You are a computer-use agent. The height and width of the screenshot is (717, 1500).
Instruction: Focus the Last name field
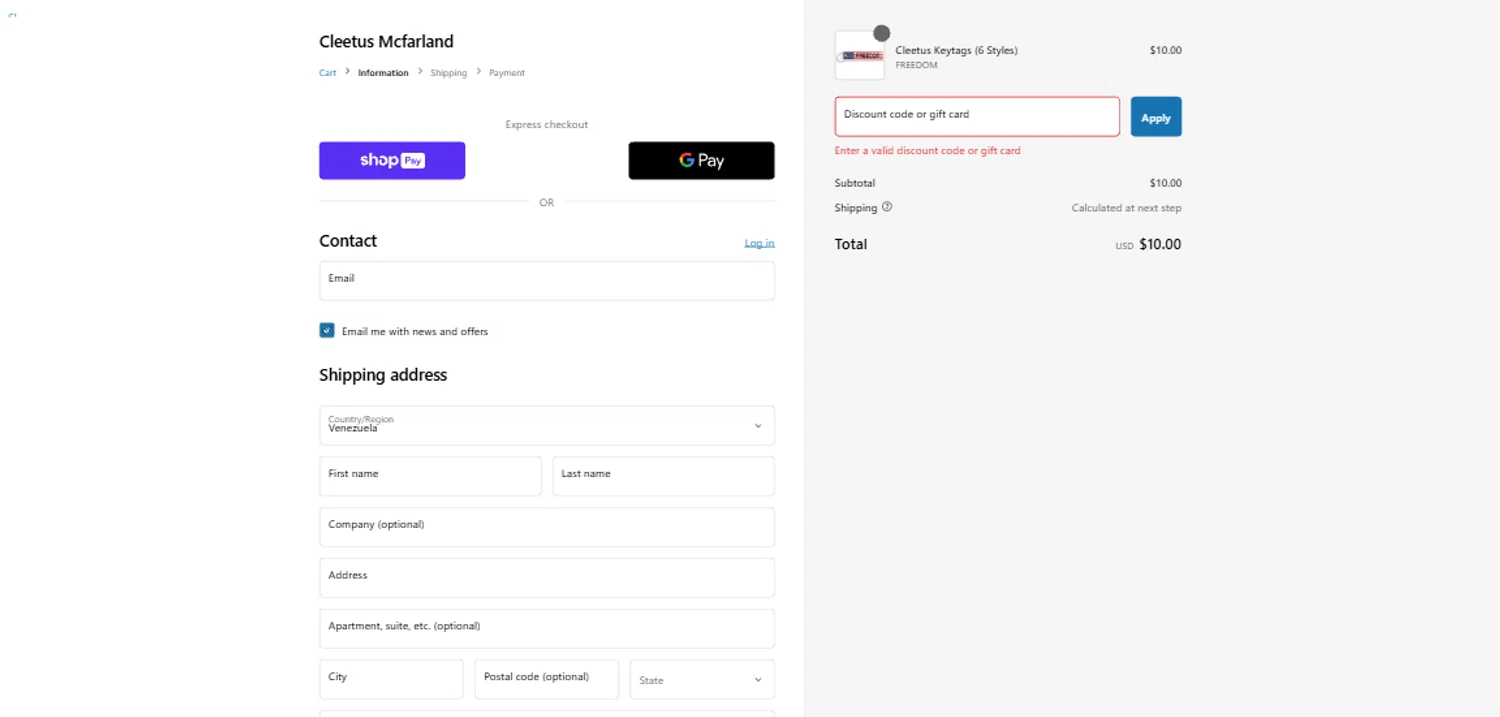point(663,476)
